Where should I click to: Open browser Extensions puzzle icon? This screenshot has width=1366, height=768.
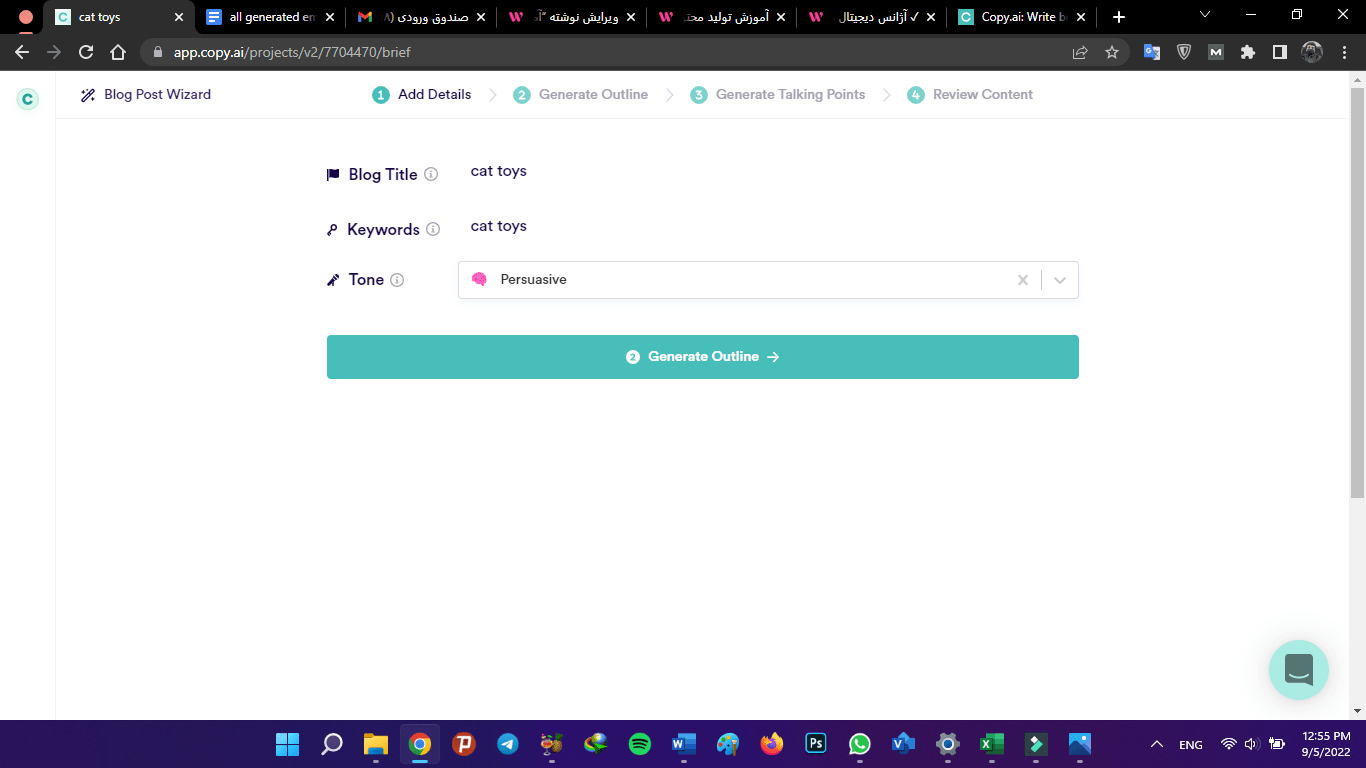coord(1247,52)
